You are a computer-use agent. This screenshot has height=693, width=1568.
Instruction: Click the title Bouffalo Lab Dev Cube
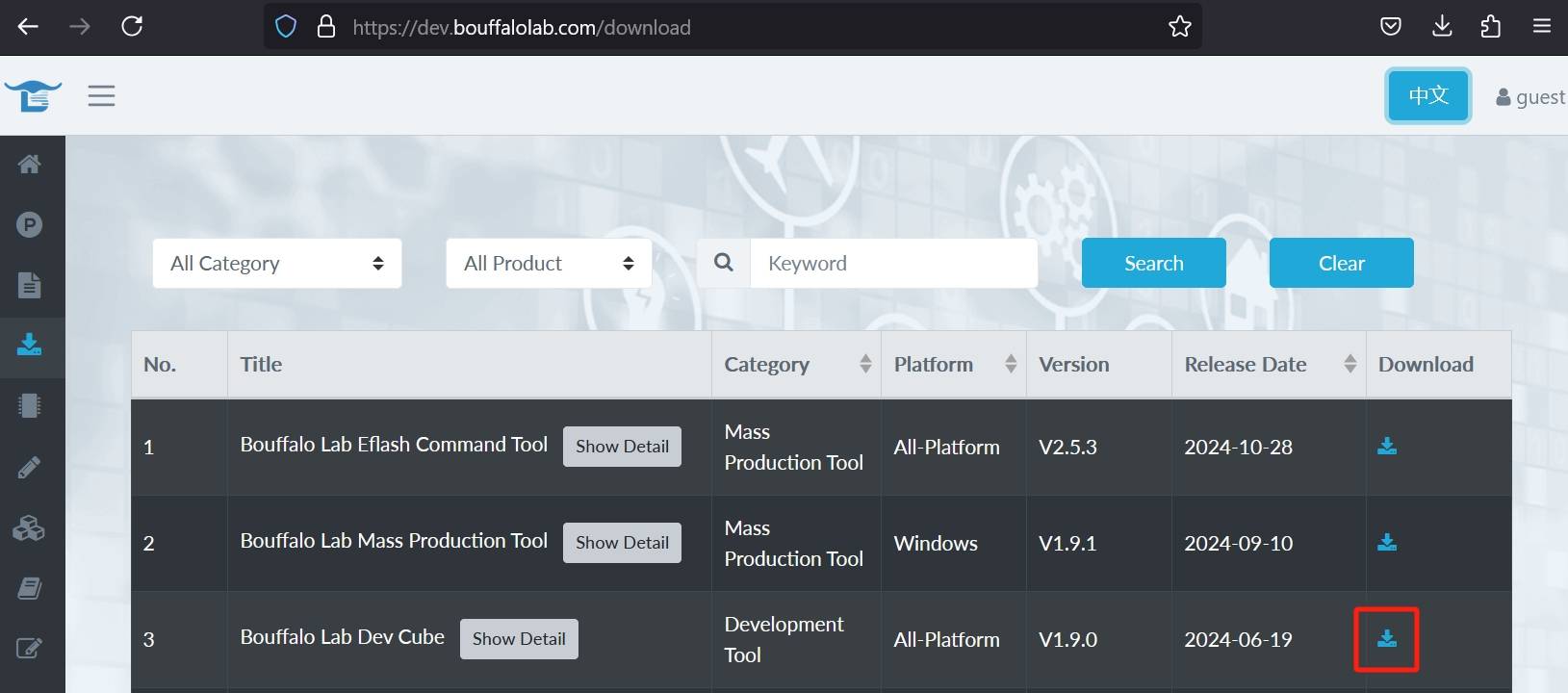pos(342,637)
